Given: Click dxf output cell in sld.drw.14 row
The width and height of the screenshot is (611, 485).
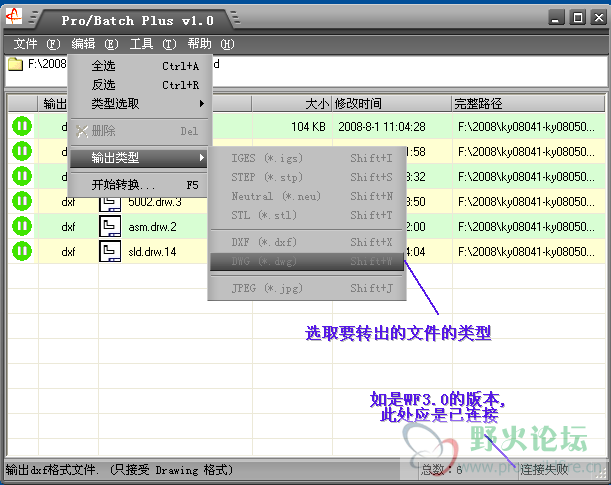Looking at the screenshot, I should pos(68,252).
